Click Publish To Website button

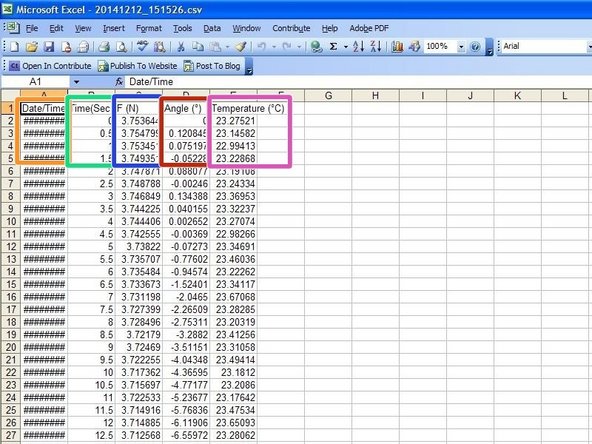point(137,66)
